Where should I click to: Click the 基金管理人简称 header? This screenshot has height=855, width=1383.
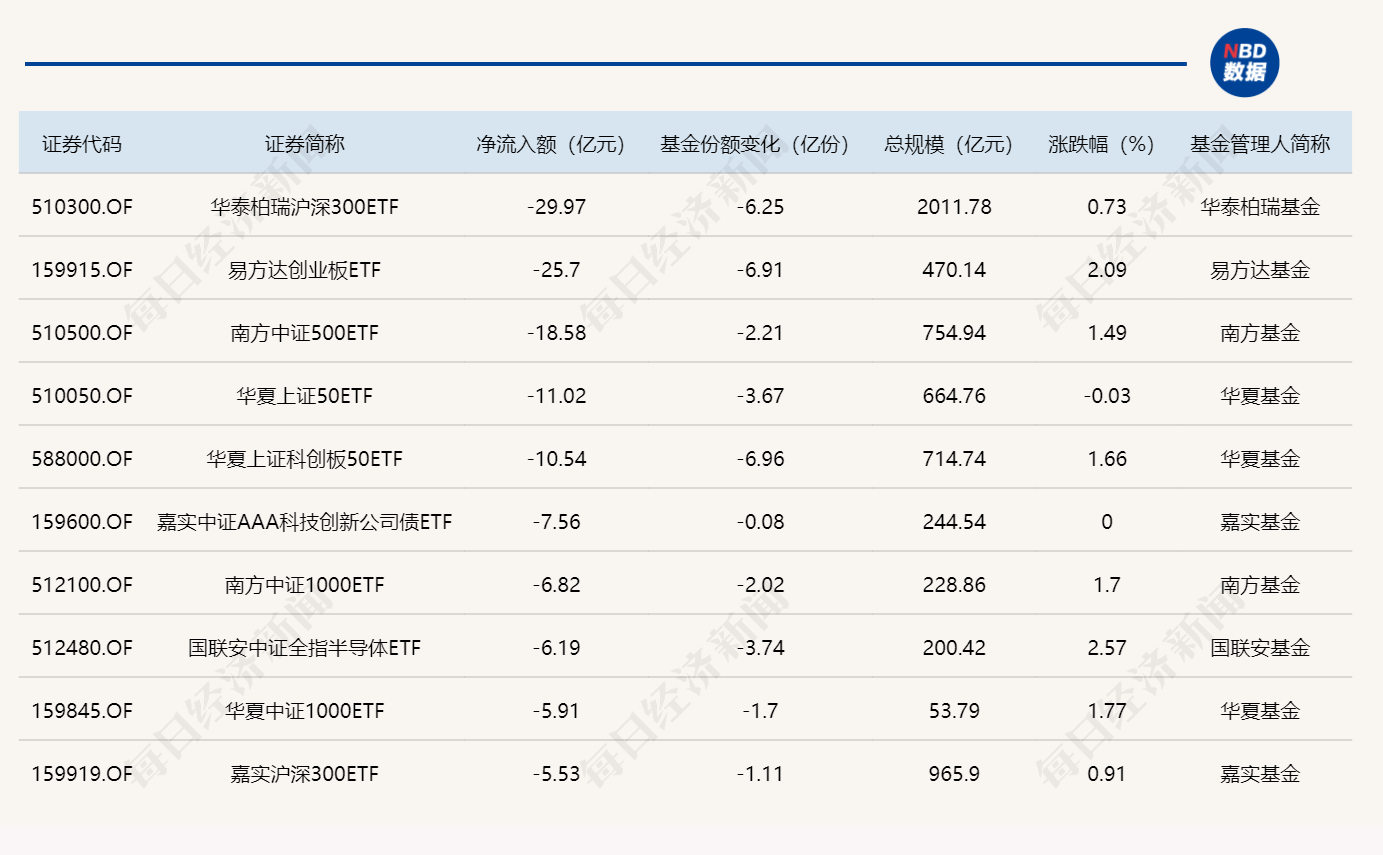(1258, 143)
